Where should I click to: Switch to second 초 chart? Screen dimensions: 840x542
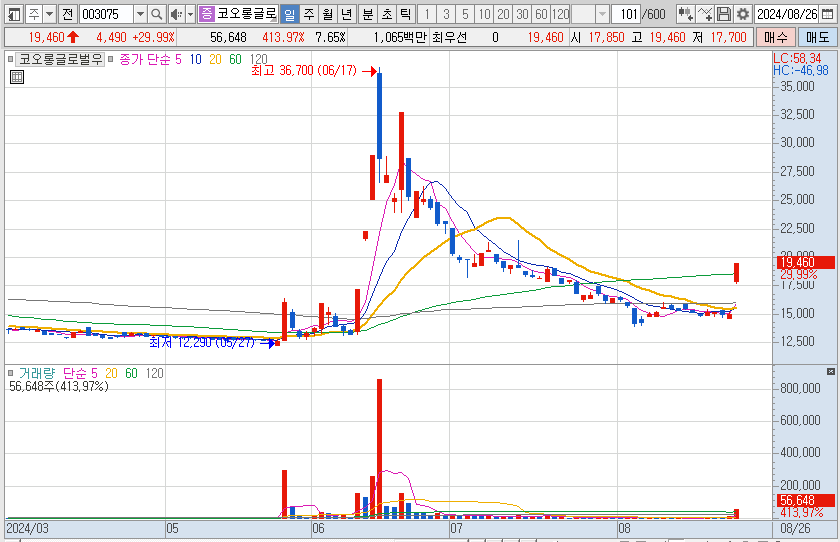tap(387, 14)
